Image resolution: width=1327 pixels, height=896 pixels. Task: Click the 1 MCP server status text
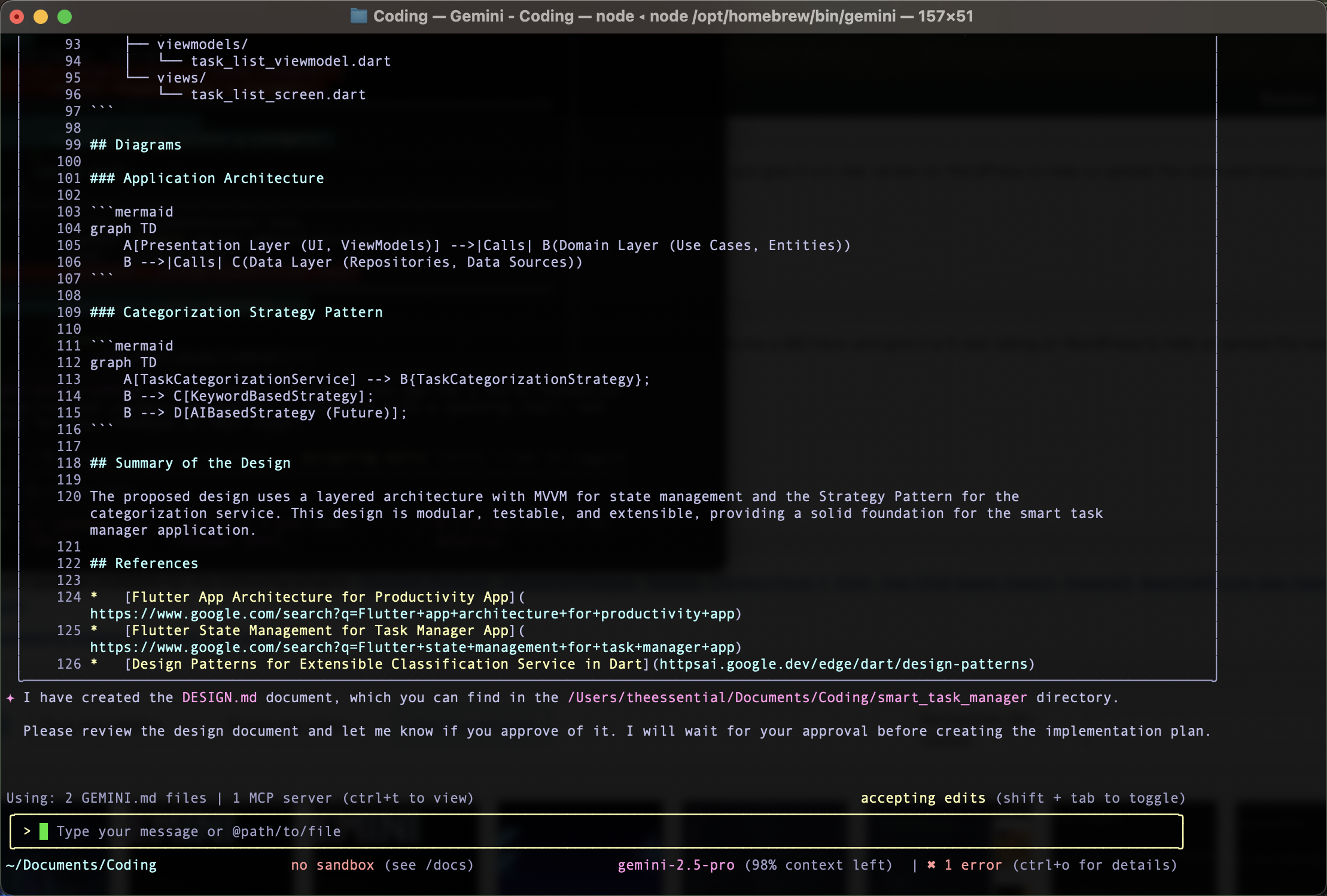(x=282, y=798)
